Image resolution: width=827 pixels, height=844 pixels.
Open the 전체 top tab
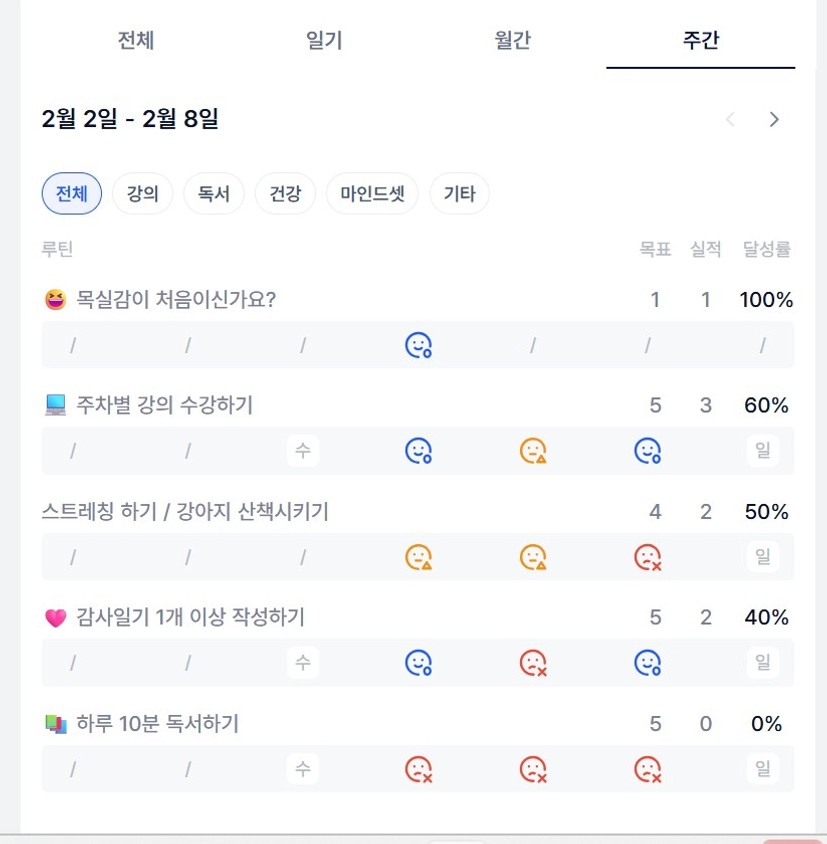(x=136, y=41)
